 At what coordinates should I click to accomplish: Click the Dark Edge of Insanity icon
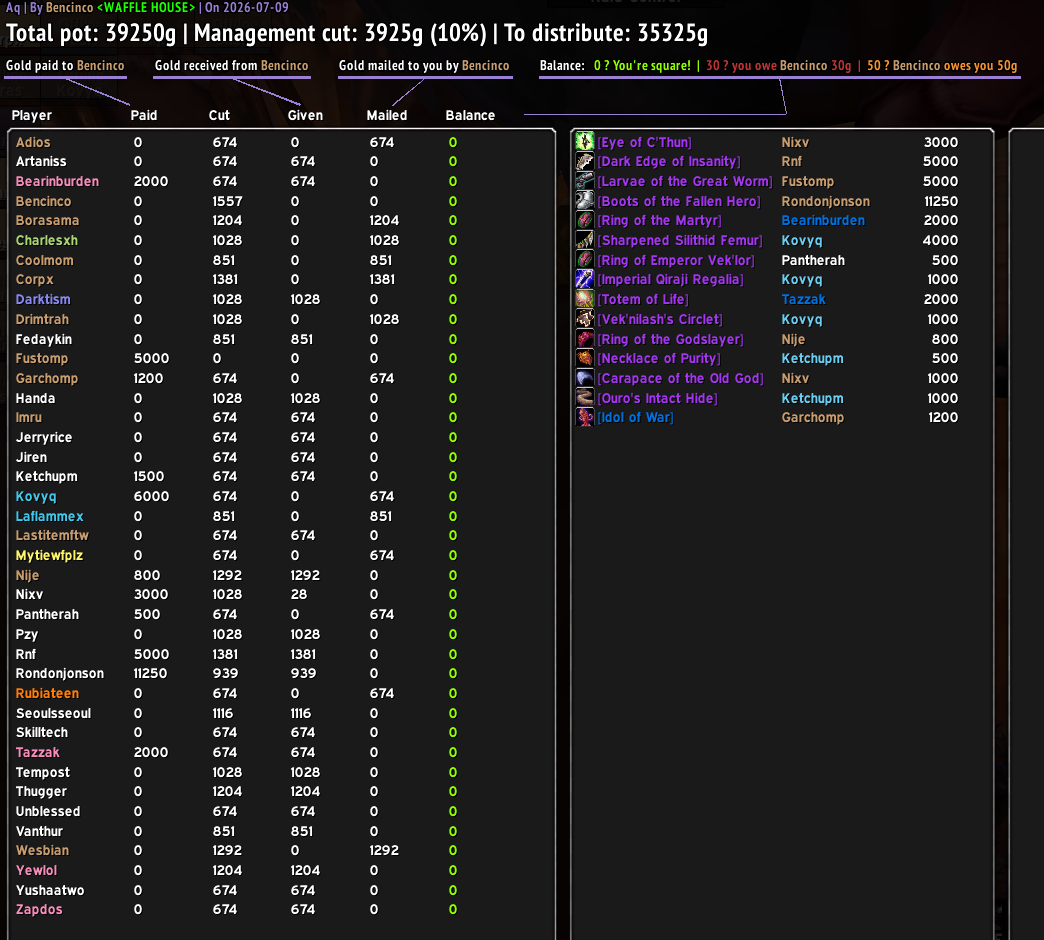coord(585,162)
